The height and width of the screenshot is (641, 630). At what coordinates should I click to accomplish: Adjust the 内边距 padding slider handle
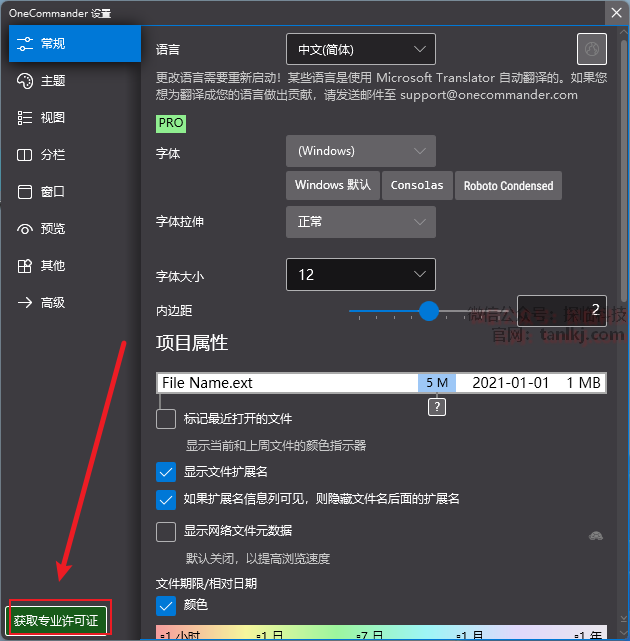[x=429, y=311]
